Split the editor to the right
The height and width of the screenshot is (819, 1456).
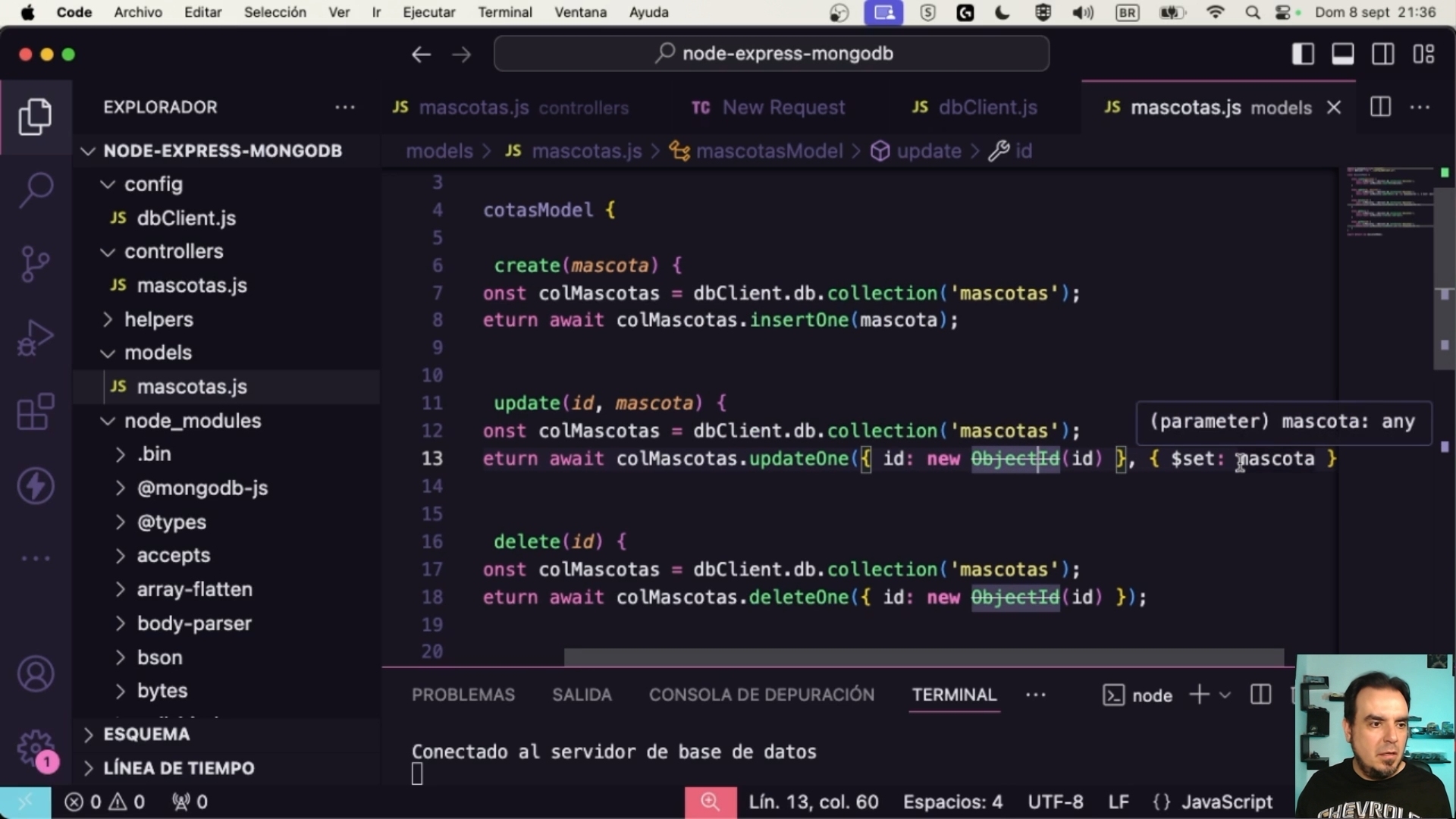[1380, 107]
